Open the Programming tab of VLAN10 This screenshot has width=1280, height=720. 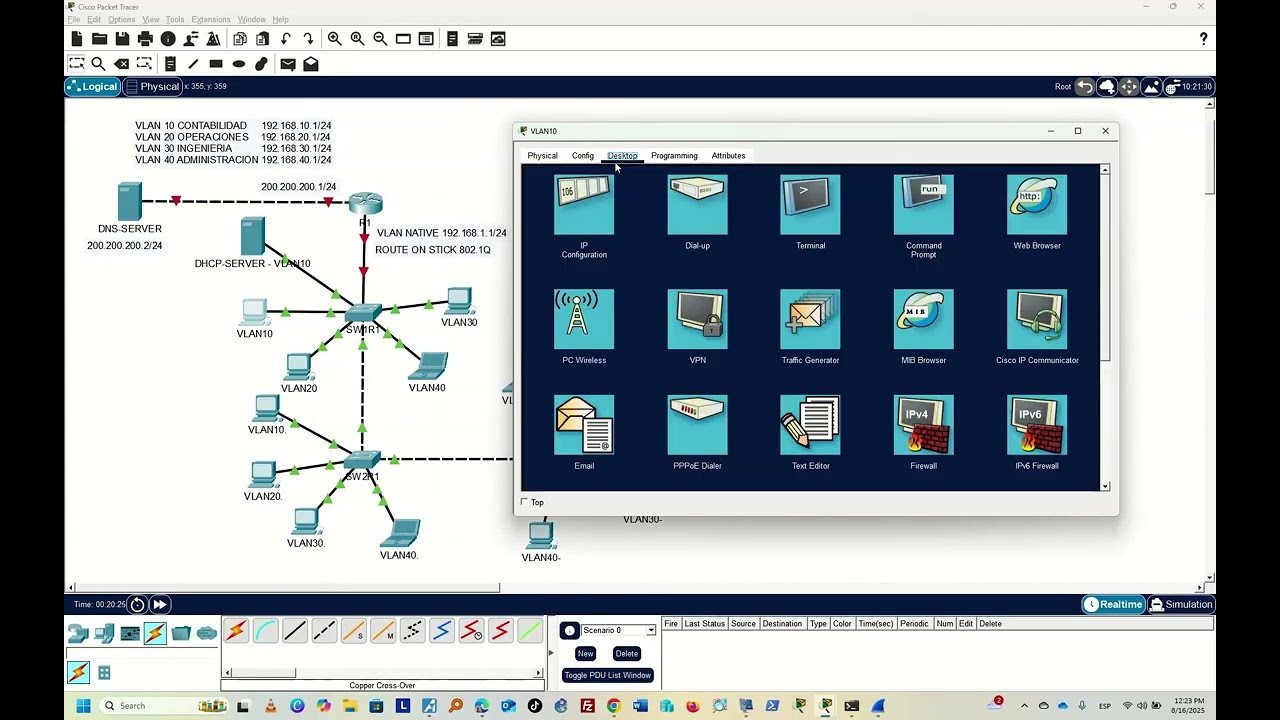[674, 156]
